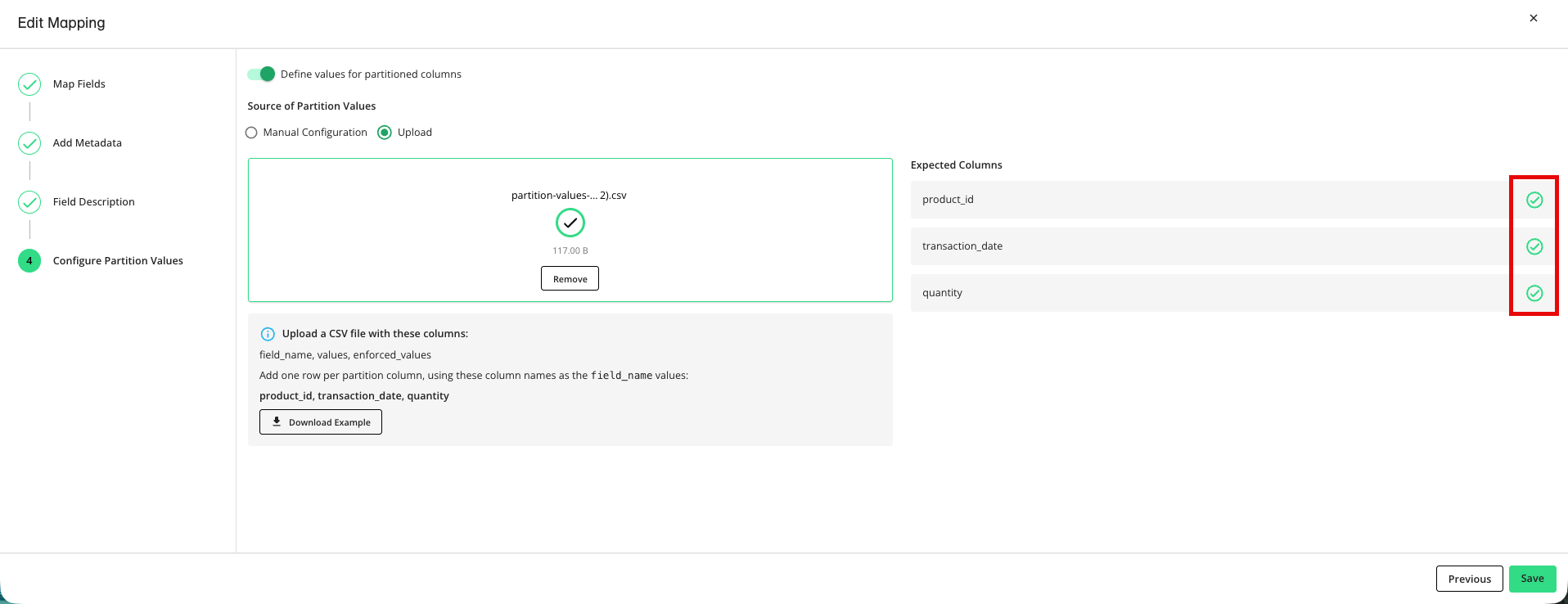Click the 'product_id, transaction_date, quantity' bold text
This screenshot has height=604, width=1568.
[x=354, y=396]
